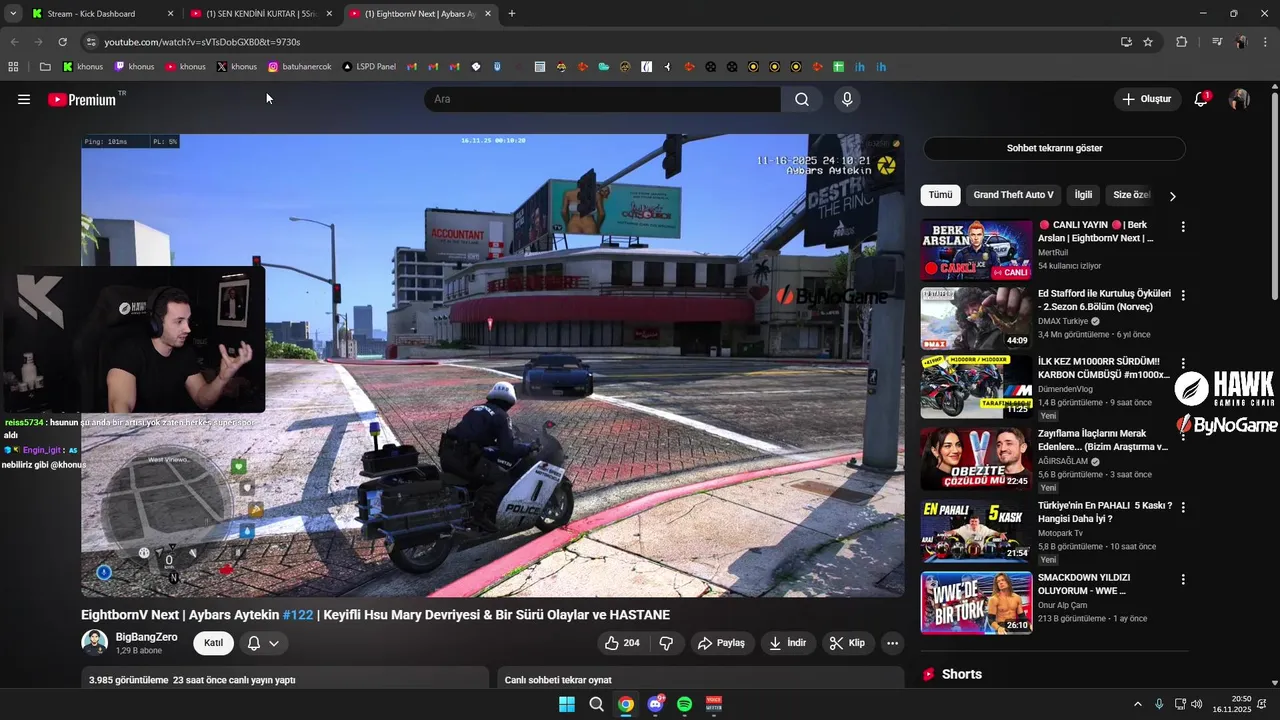
Task: Open options for Türkiye'nin En Pahalı 5 Kaskı video
Action: tap(1183, 507)
